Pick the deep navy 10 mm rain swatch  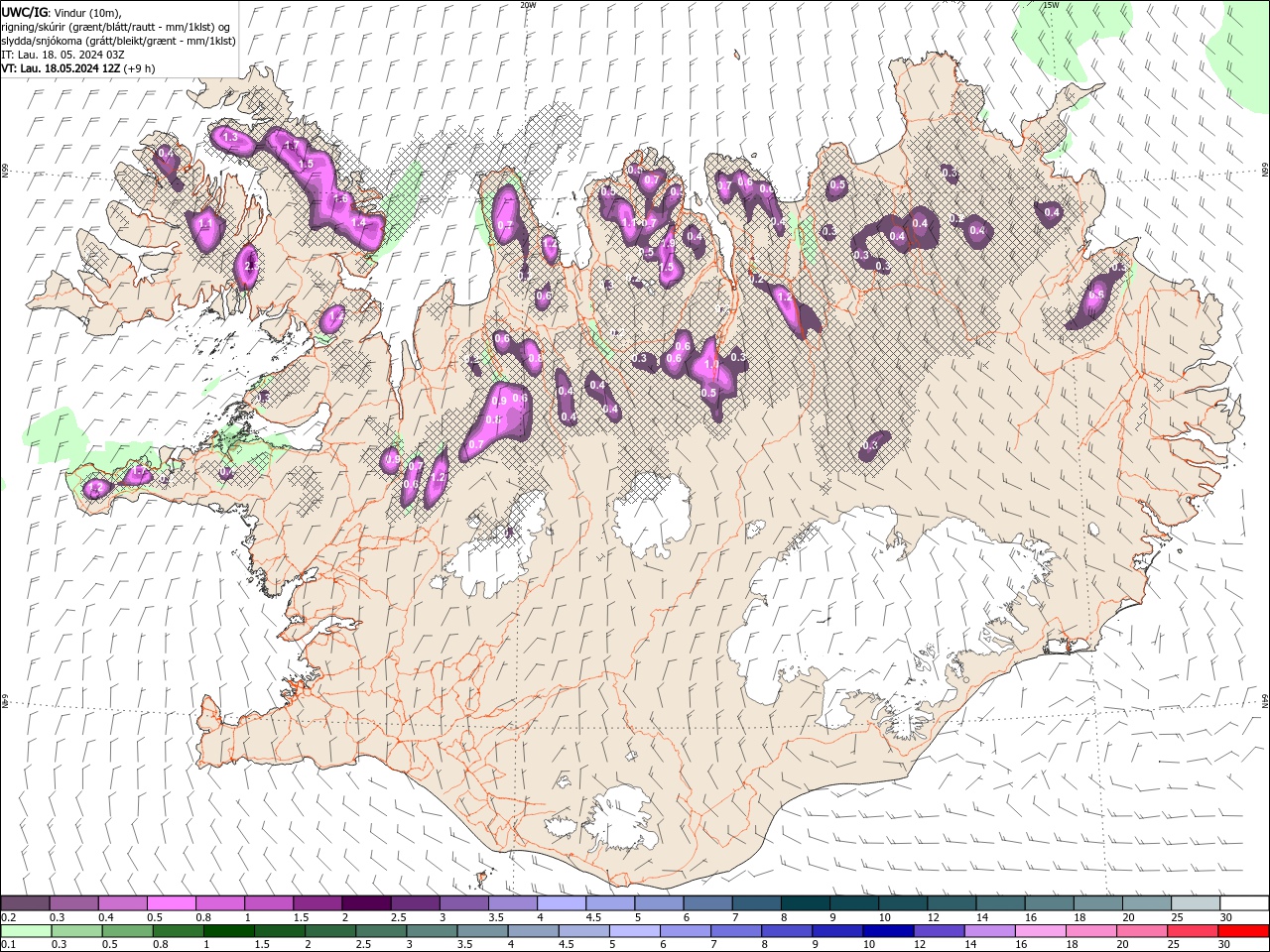(887, 931)
